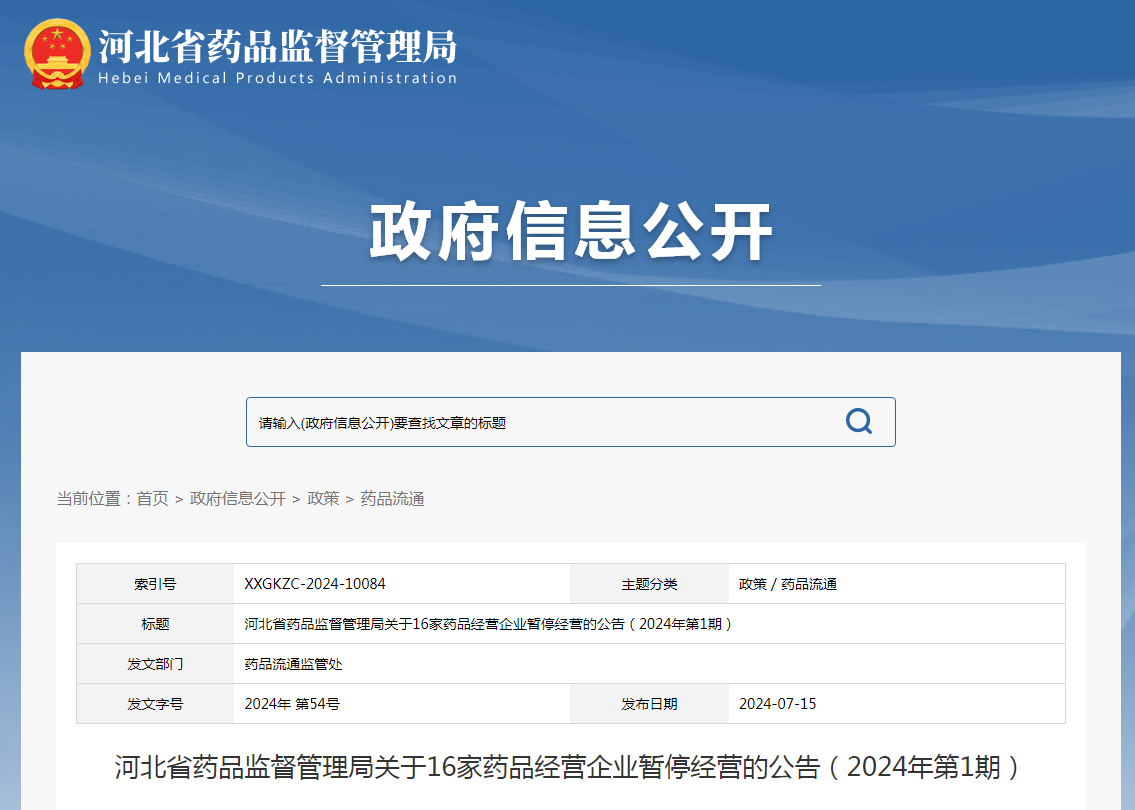The image size is (1135, 810).
Task: Click the 标题 label cell
Action: [155, 624]
